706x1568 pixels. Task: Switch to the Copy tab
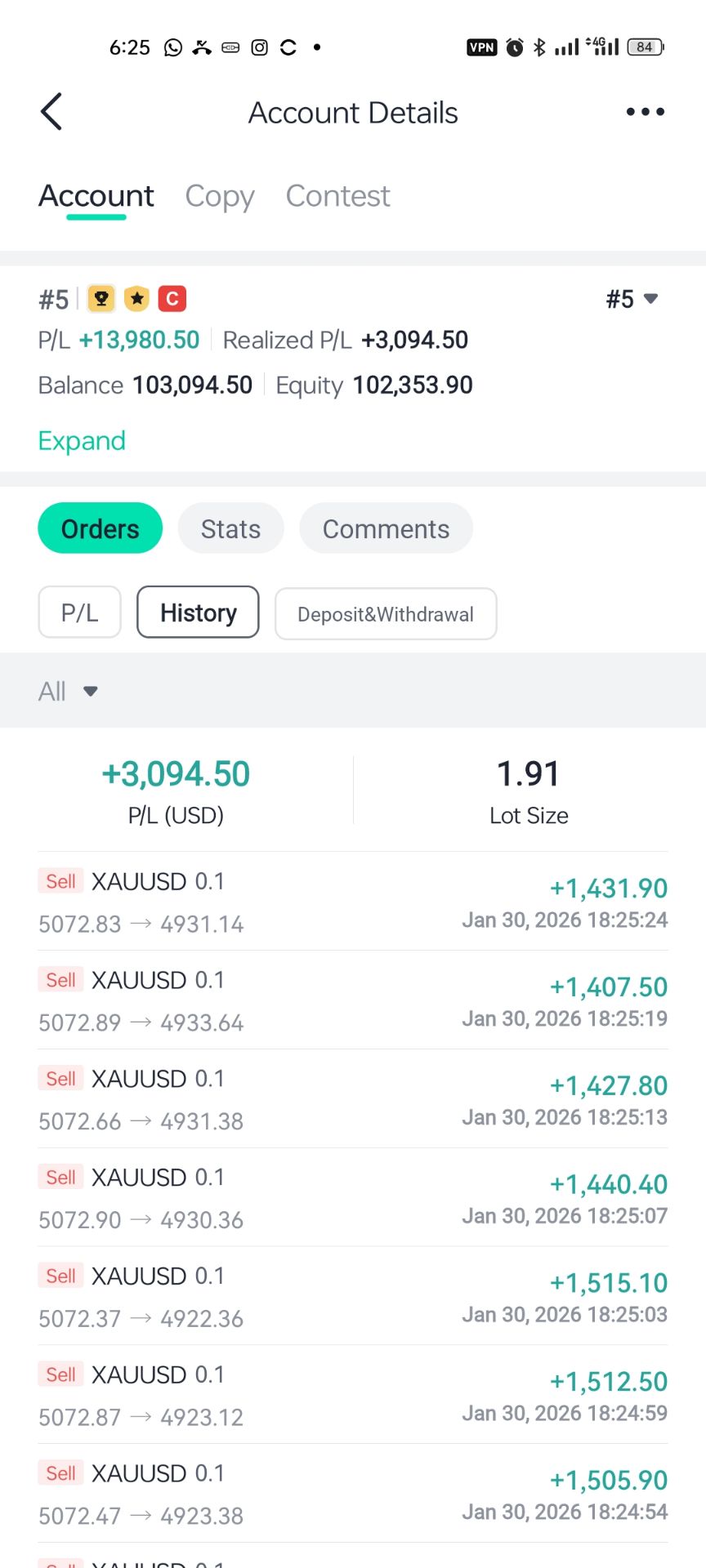[219, 196]
